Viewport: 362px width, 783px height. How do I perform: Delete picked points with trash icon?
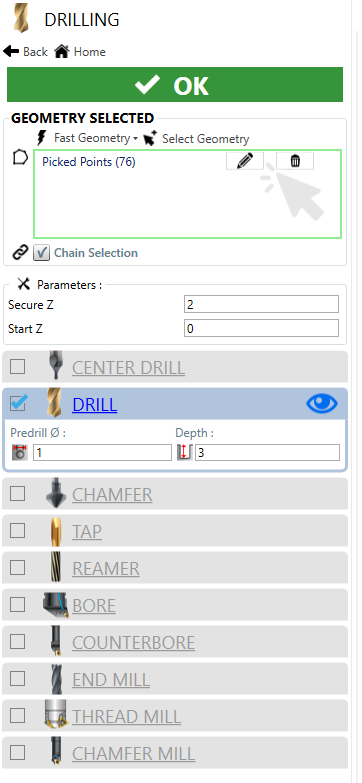point(295,161)
